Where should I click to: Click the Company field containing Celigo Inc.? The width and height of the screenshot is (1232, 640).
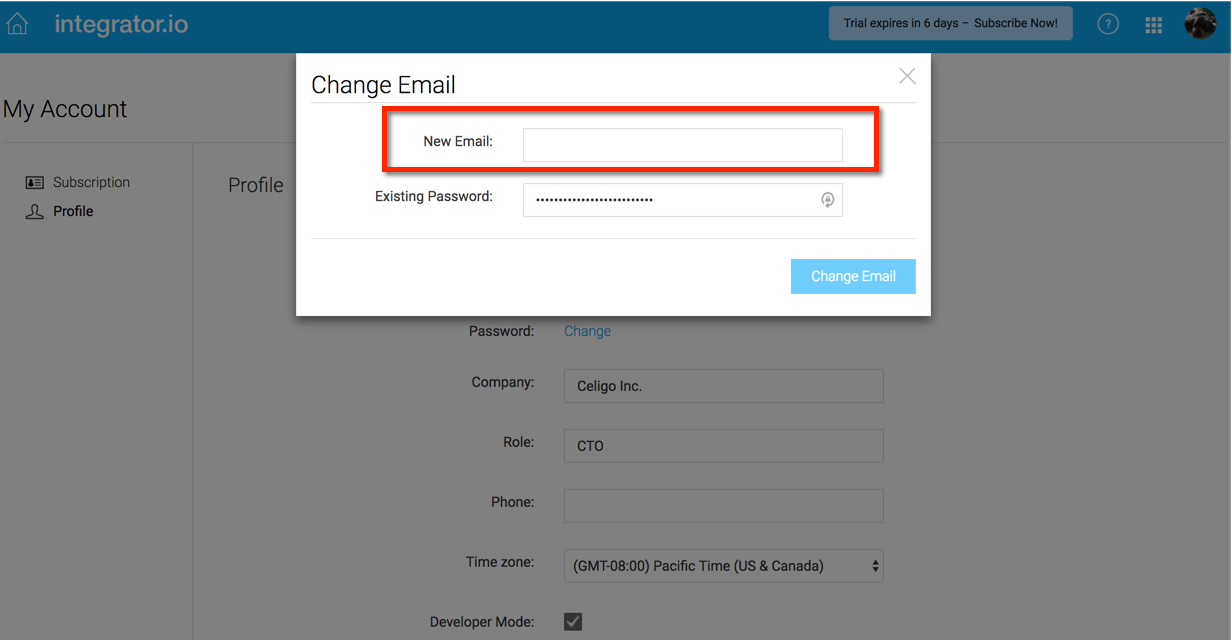point(723,386)
